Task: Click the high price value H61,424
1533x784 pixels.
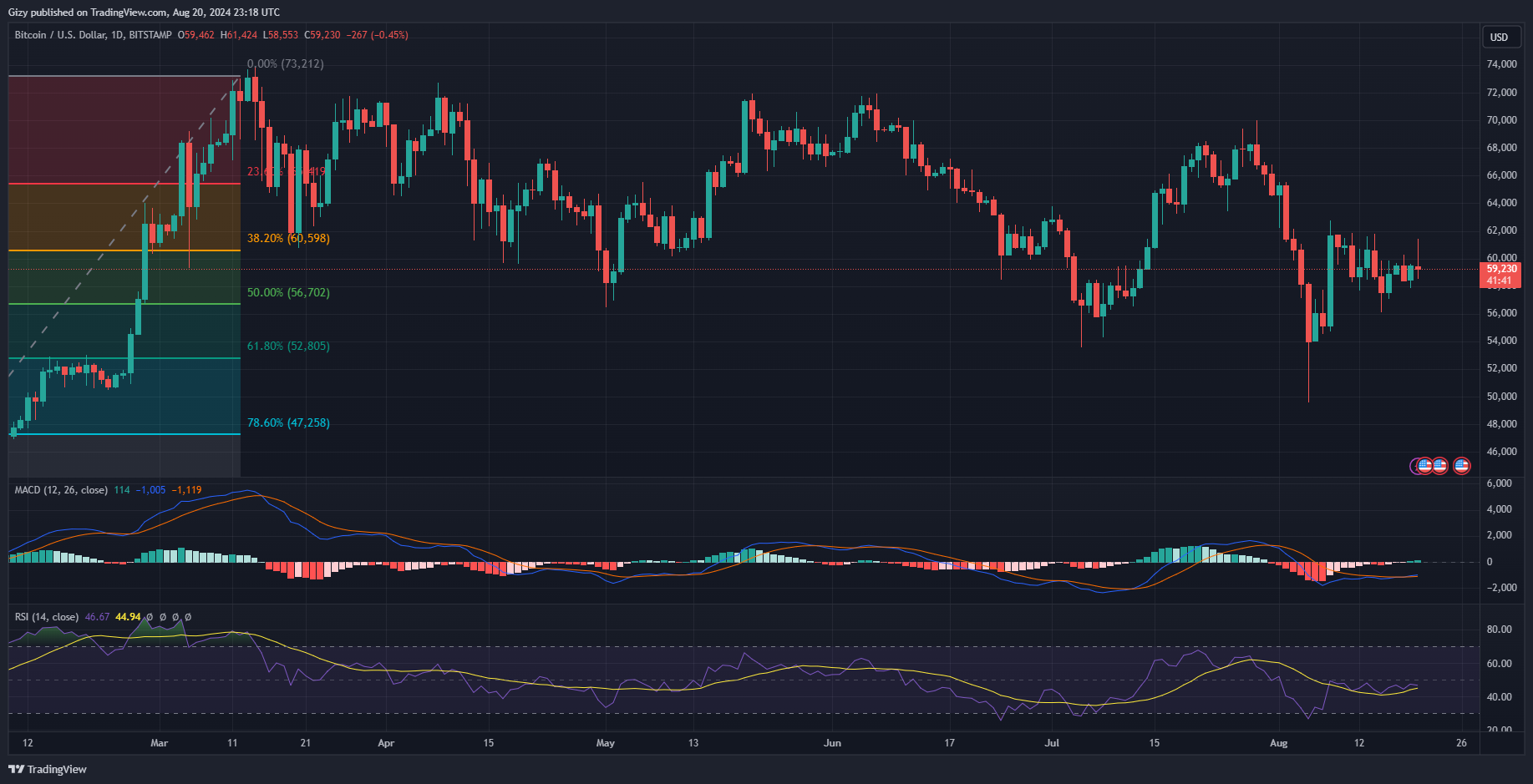Action: point(239,35)
